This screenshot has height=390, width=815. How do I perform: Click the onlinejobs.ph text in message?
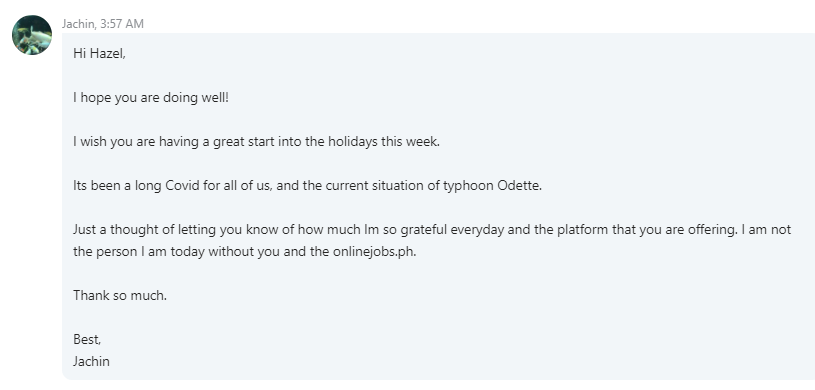coord(374,252)
